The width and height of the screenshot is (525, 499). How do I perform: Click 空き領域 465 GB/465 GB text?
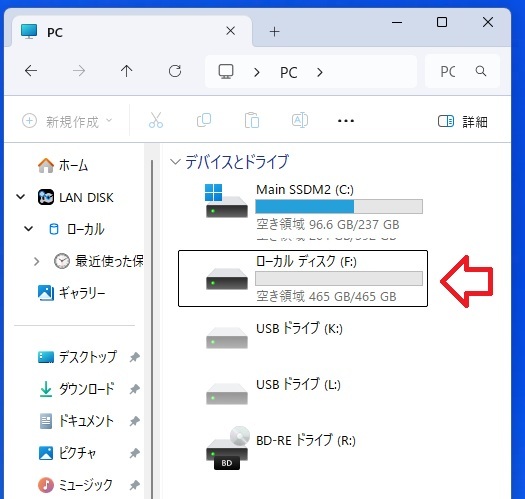pyautogui.click(x=326, y=296)
